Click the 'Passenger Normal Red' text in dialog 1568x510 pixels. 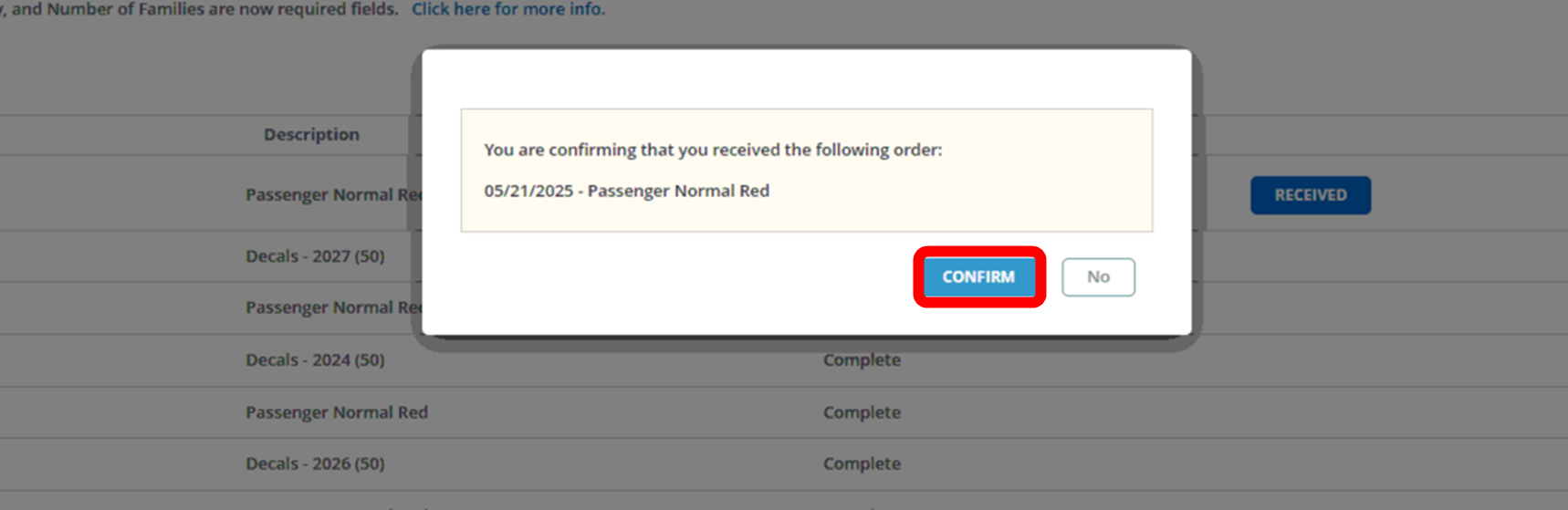click(x=678, y=191)
